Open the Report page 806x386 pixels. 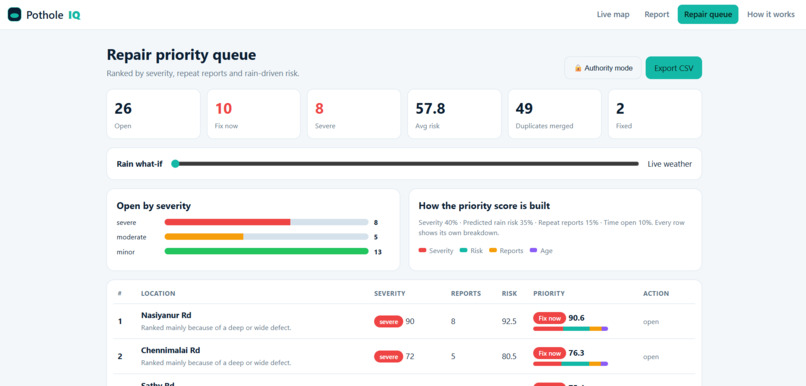click(656, 14)
